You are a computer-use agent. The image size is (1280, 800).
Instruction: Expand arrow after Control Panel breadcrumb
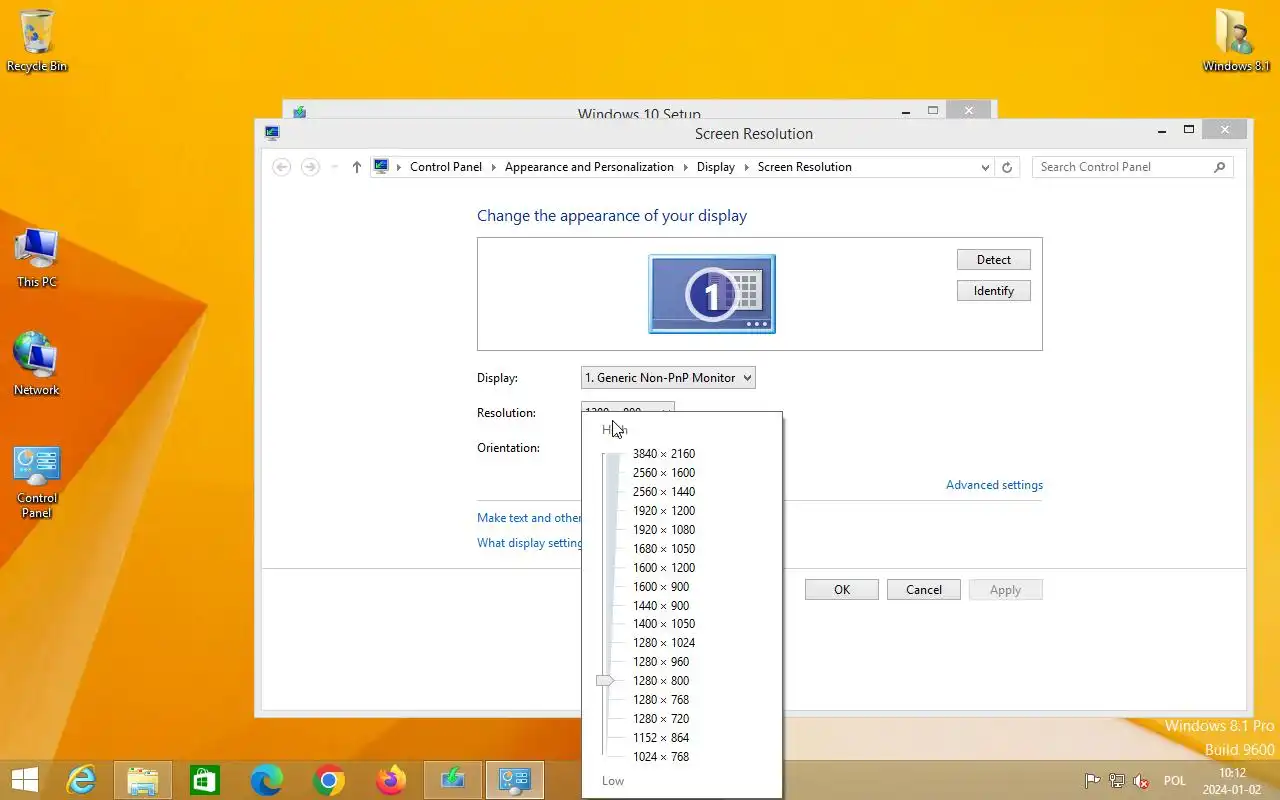coord(493,167)
